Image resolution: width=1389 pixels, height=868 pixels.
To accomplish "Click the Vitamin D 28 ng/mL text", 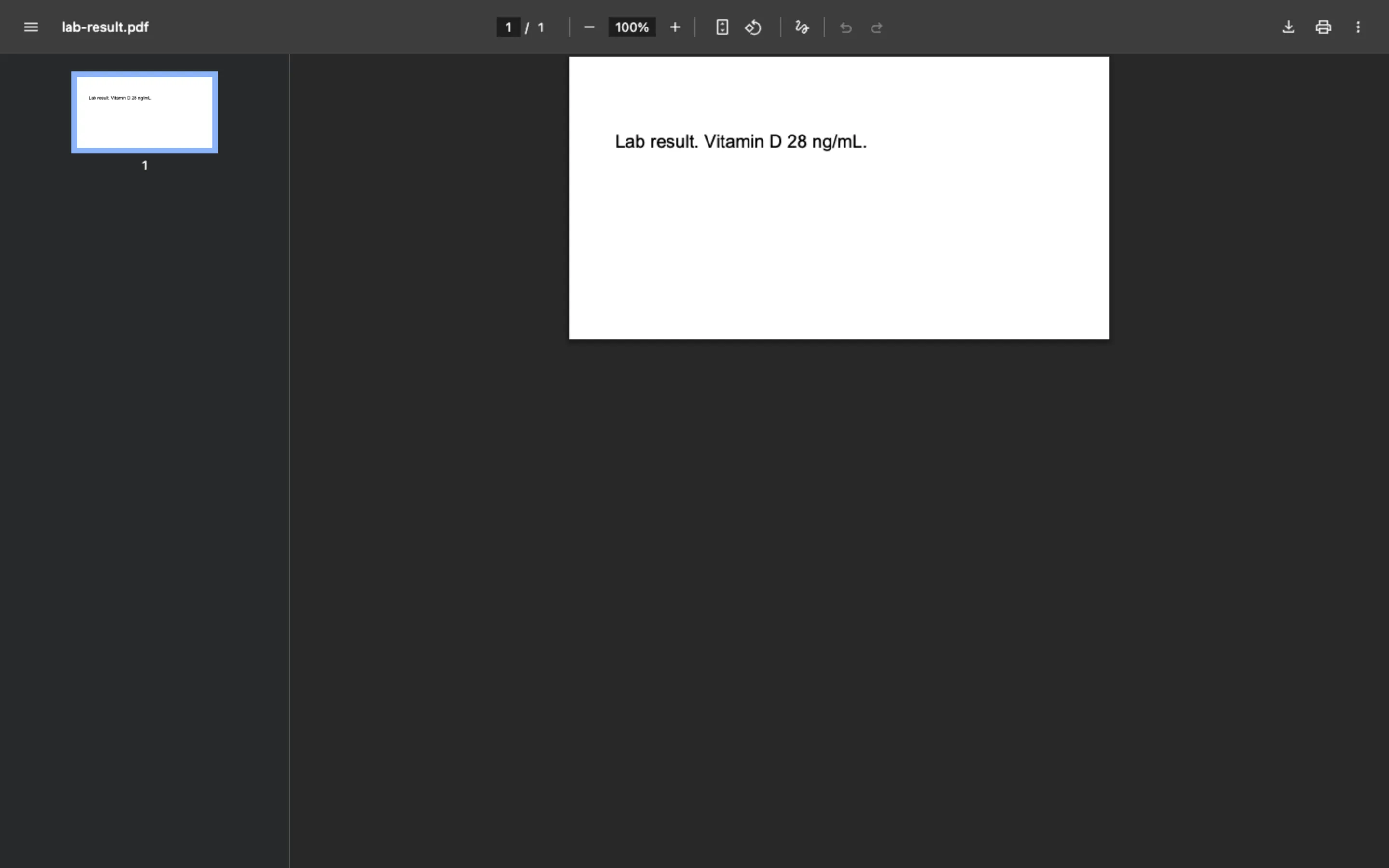I will coord(785,142).
